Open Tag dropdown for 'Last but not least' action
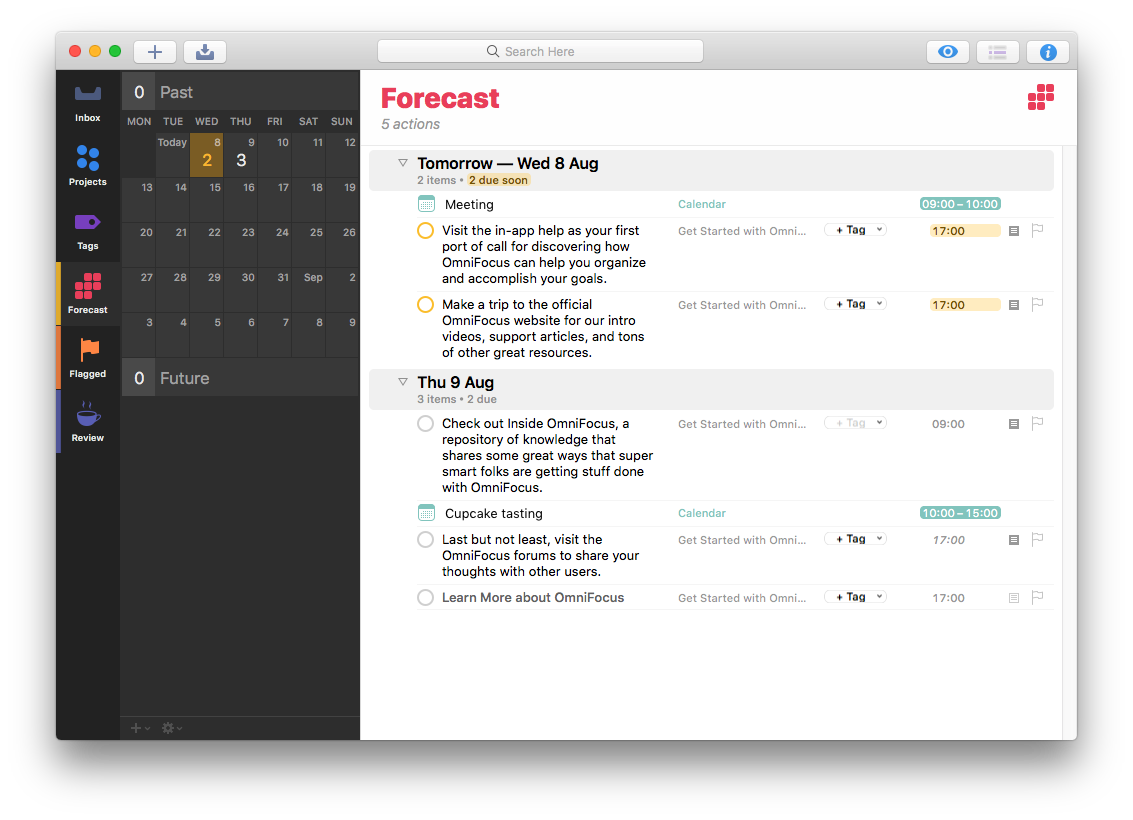Screen dimensions: 1133x820 tap(855, 539)
